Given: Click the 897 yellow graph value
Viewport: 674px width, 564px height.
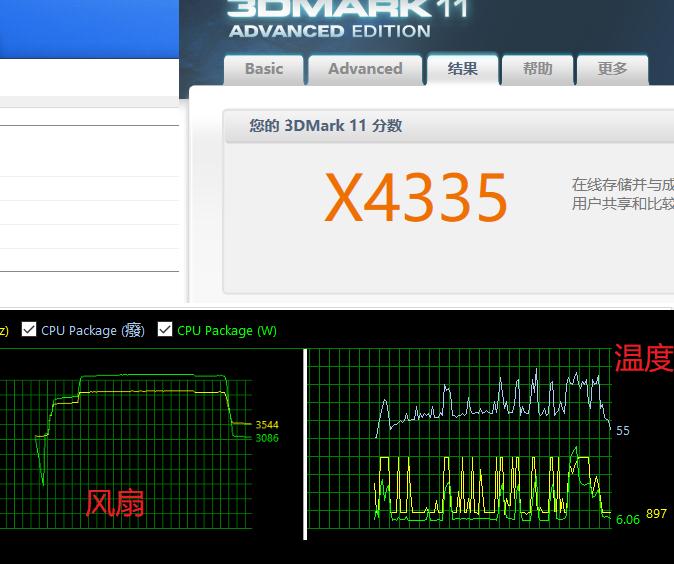Looking at the screenshot, I should pos(656,513).
